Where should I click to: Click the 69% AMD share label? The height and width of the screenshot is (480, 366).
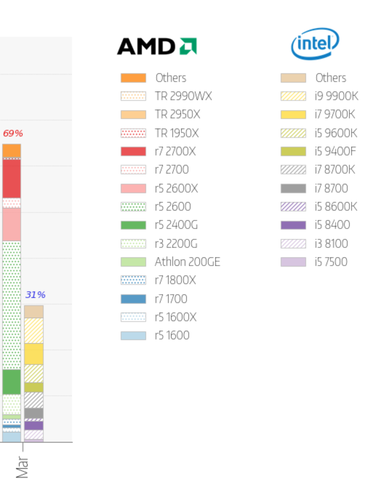(13, 133)
